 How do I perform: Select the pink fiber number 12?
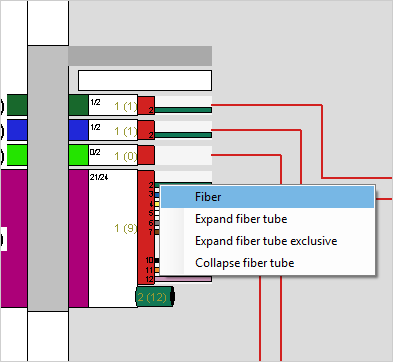point(183,279)
